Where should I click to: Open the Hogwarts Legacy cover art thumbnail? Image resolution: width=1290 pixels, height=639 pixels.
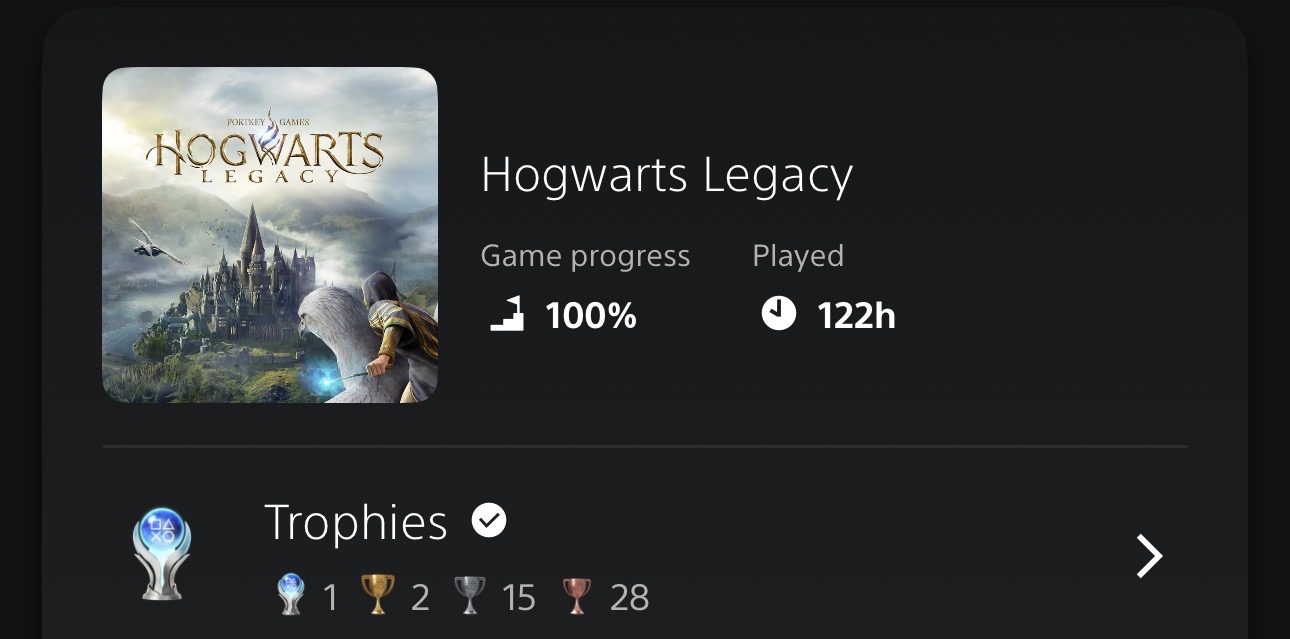pos(270,235)
